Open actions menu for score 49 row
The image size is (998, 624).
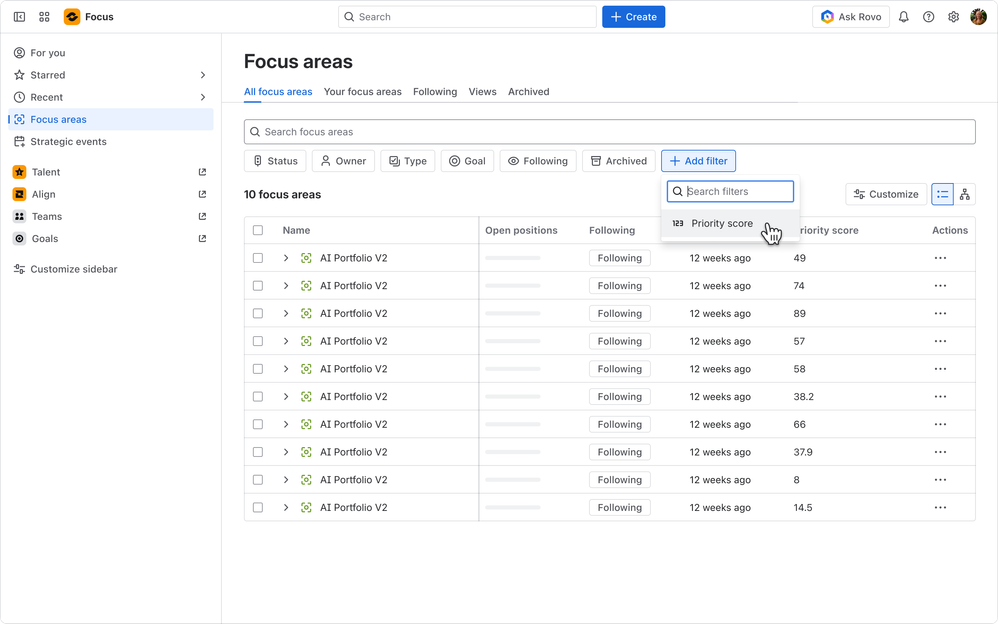click(x=940, y=258)
